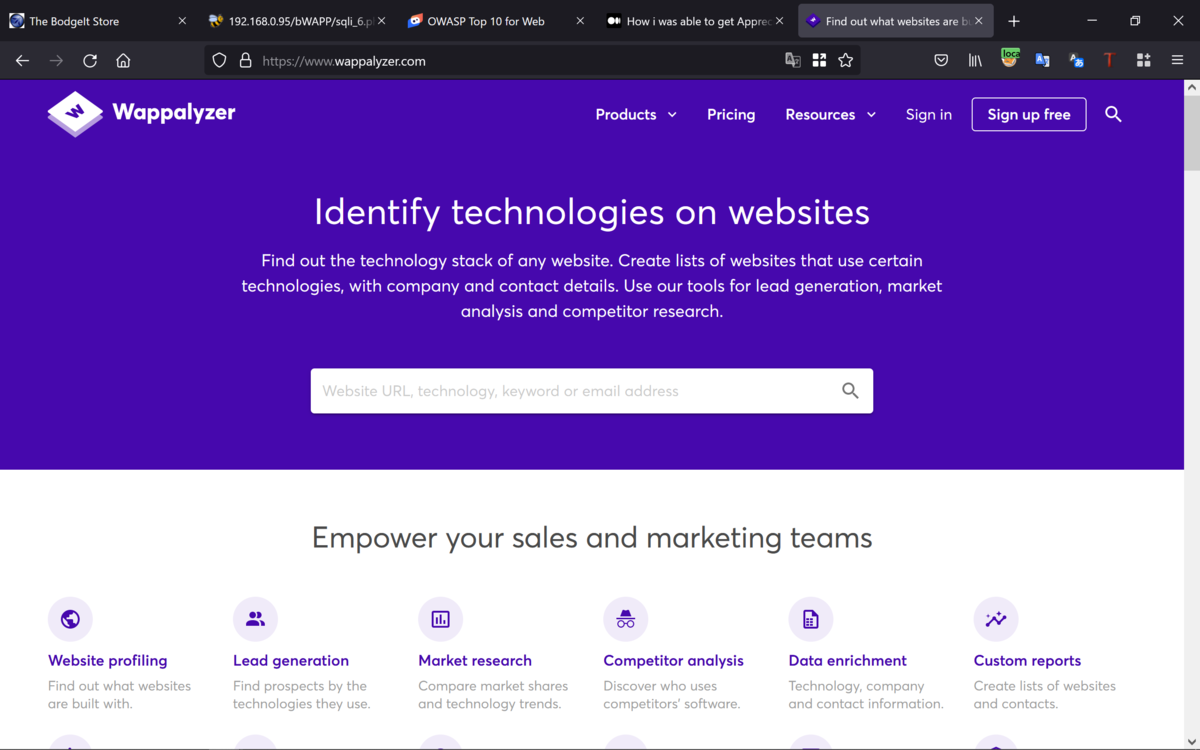Open the Pocket save icon
Viewport: 1200px width, 750px height.
tap(941, 61)
